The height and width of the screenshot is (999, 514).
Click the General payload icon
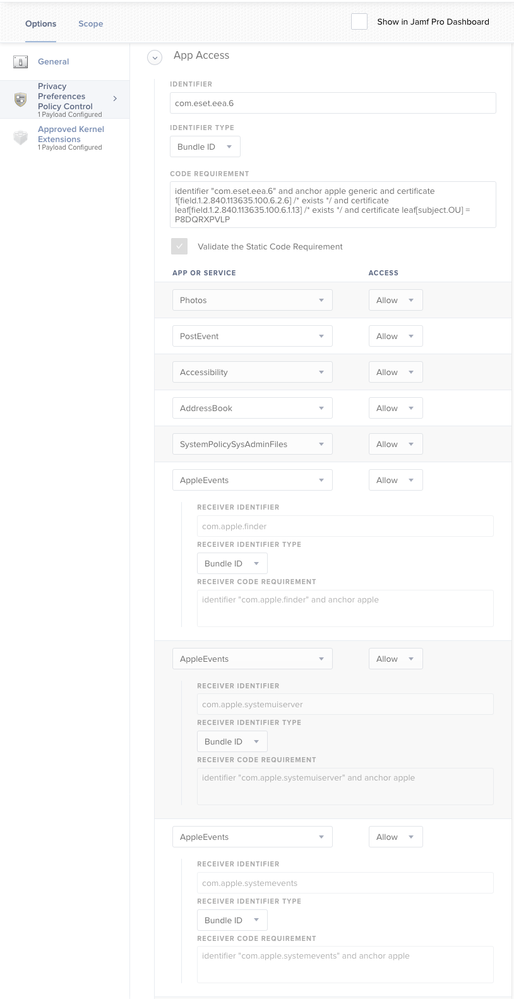pyautogui.click(x=20, y=62)
